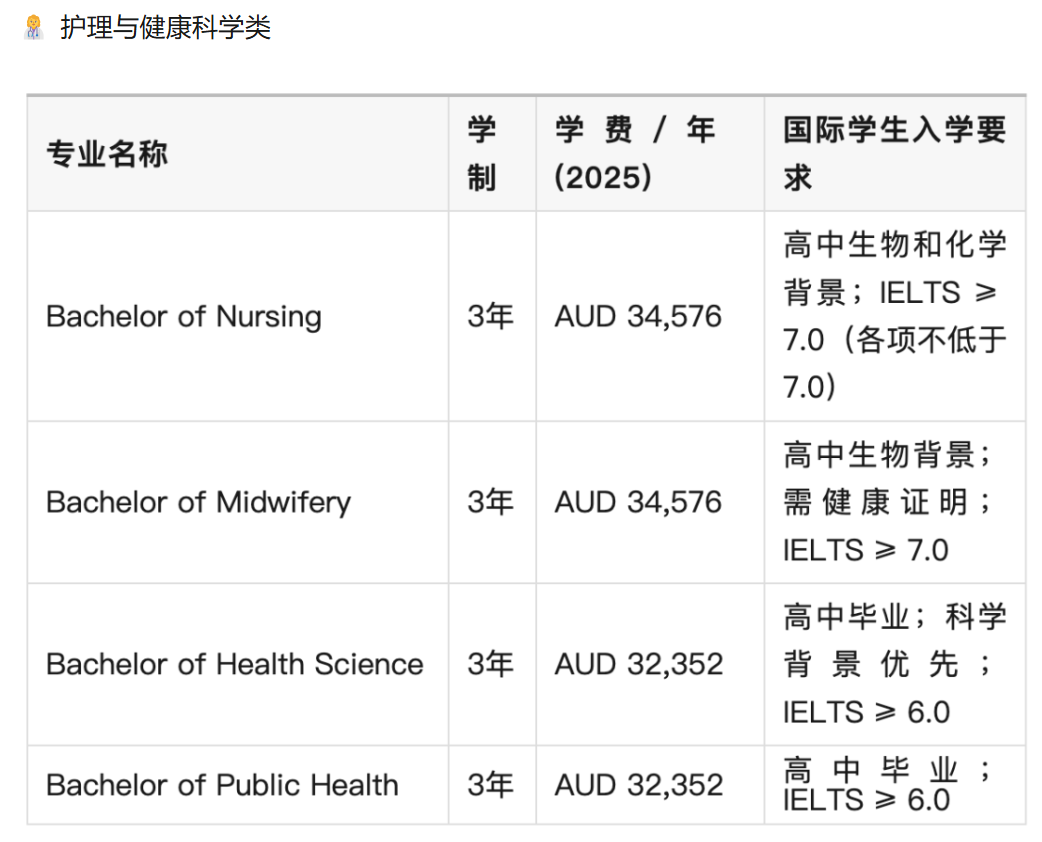This screenshot has height=842, width=1042.
Task: Click the Nursing row's AUD 34,576 fee
Action: [x=638, y=317]
